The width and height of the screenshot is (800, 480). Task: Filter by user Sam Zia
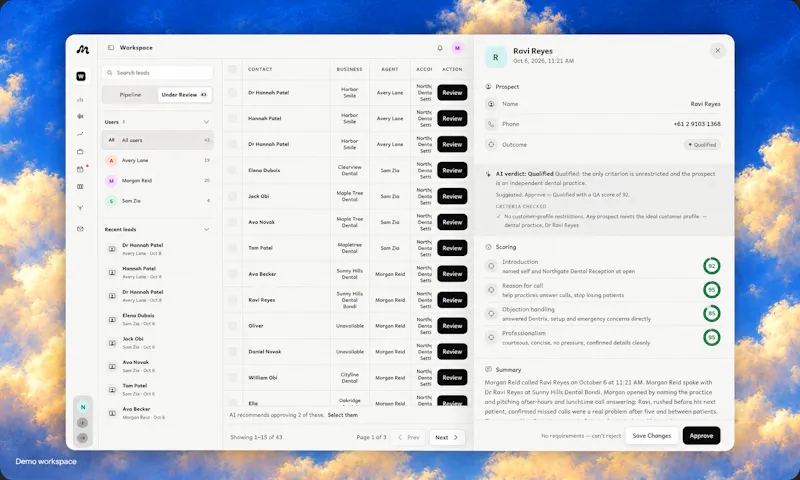pos(157,201)
